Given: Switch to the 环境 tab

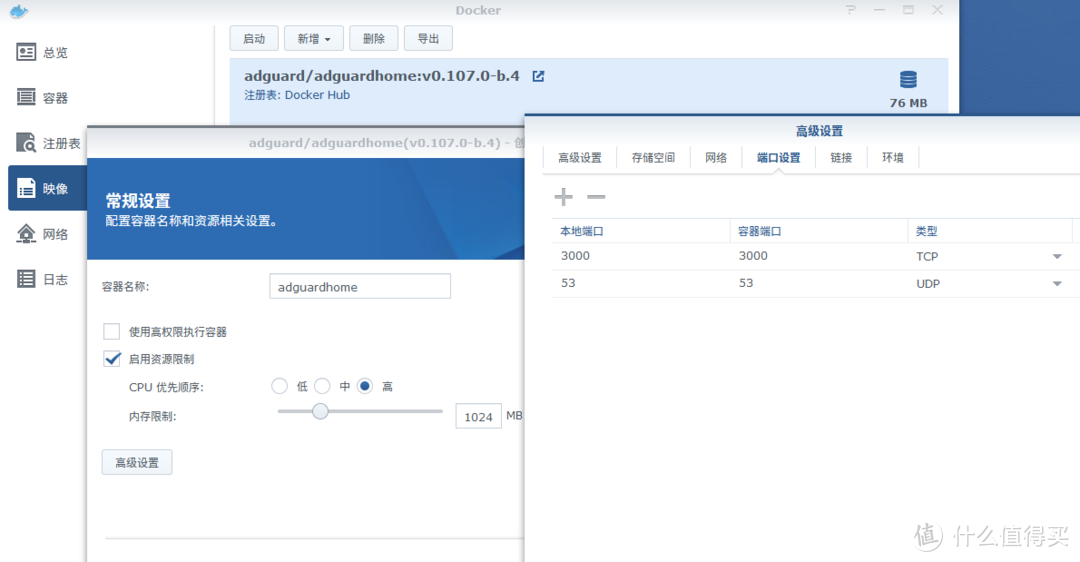Looking at the screenshot, I should pos(893,158).
